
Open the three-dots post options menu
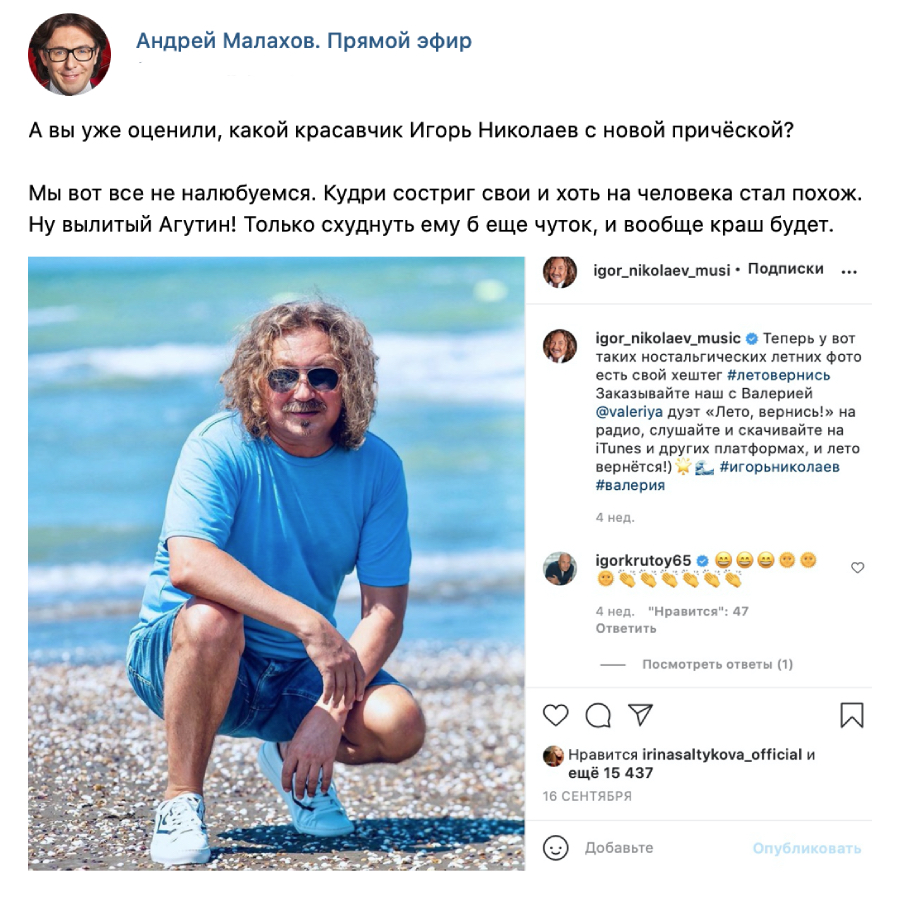click(849, 271)
